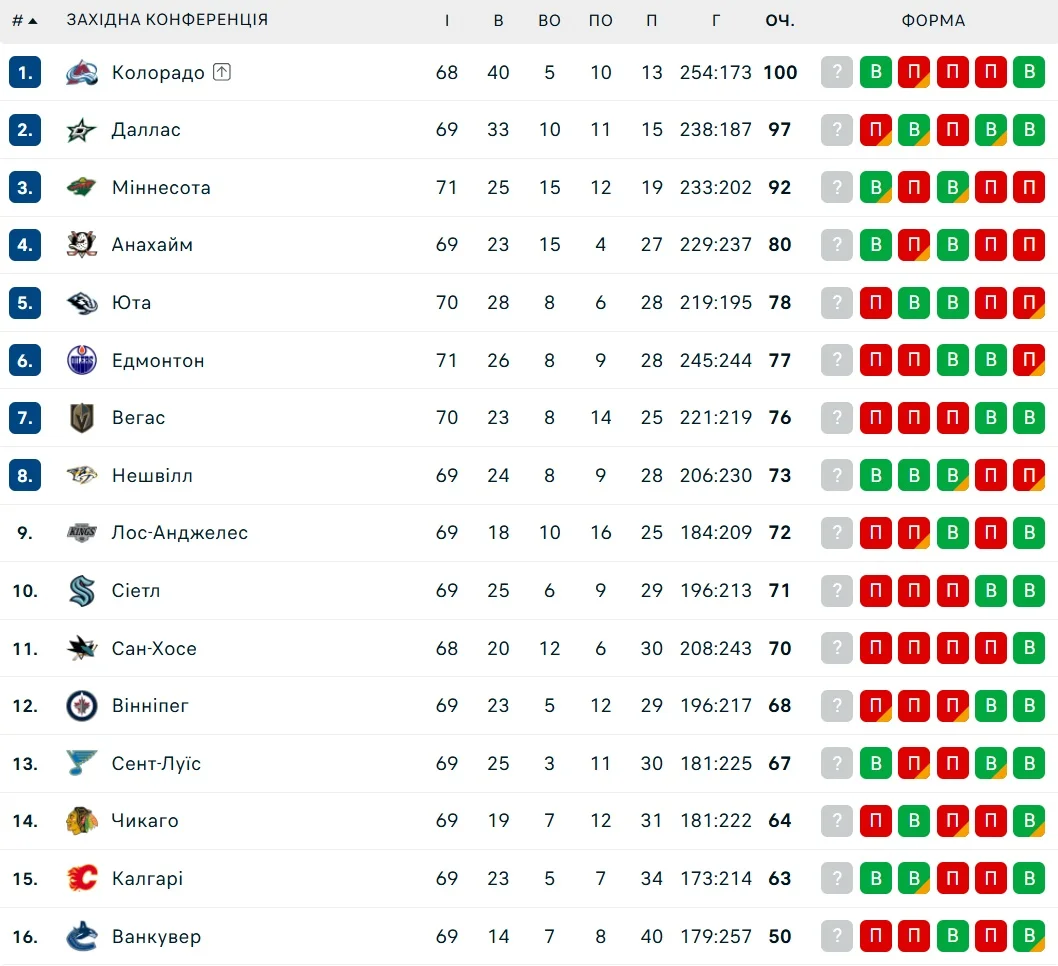
Task: Click the Dallas Stars logo icon
Action: tap(82, 130)
